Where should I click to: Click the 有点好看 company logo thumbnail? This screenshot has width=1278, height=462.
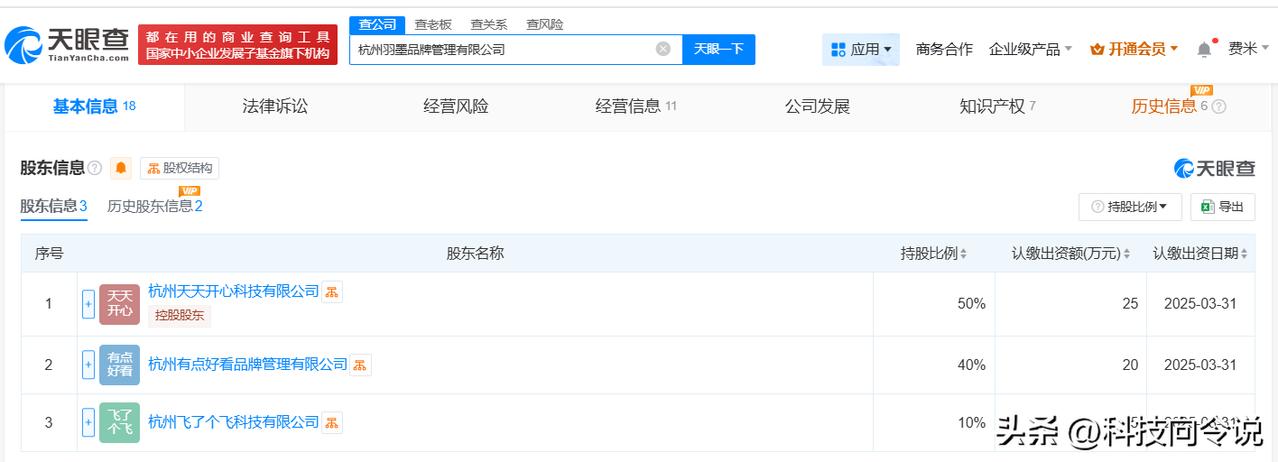120,365
